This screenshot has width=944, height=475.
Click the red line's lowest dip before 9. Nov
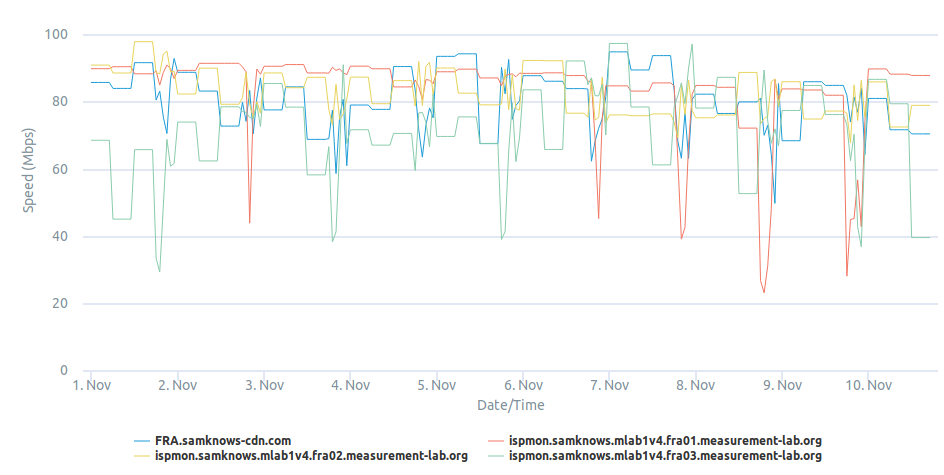pyautogui.click(x=764, y=292)
